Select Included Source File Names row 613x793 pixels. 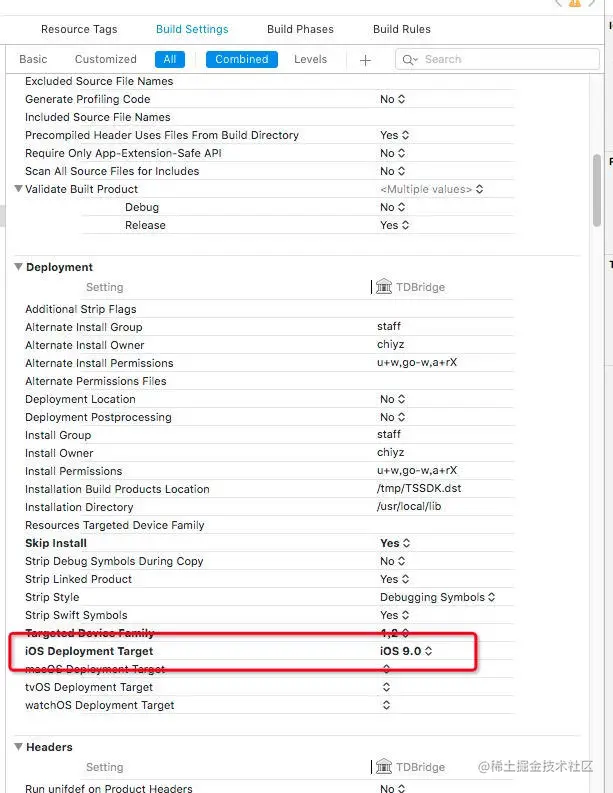pyautogui.click(x=270, y=117)
